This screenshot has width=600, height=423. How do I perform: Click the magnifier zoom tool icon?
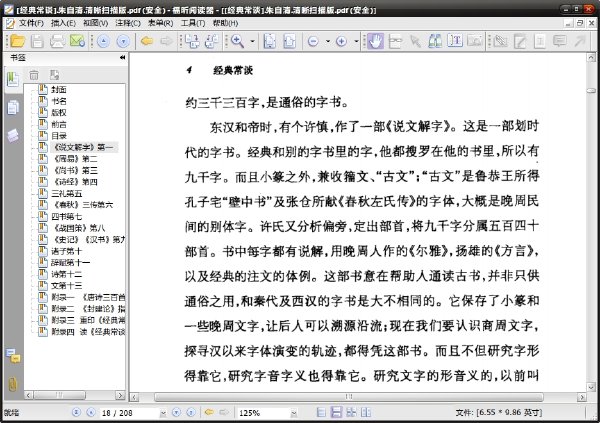(x=237, y=41)
